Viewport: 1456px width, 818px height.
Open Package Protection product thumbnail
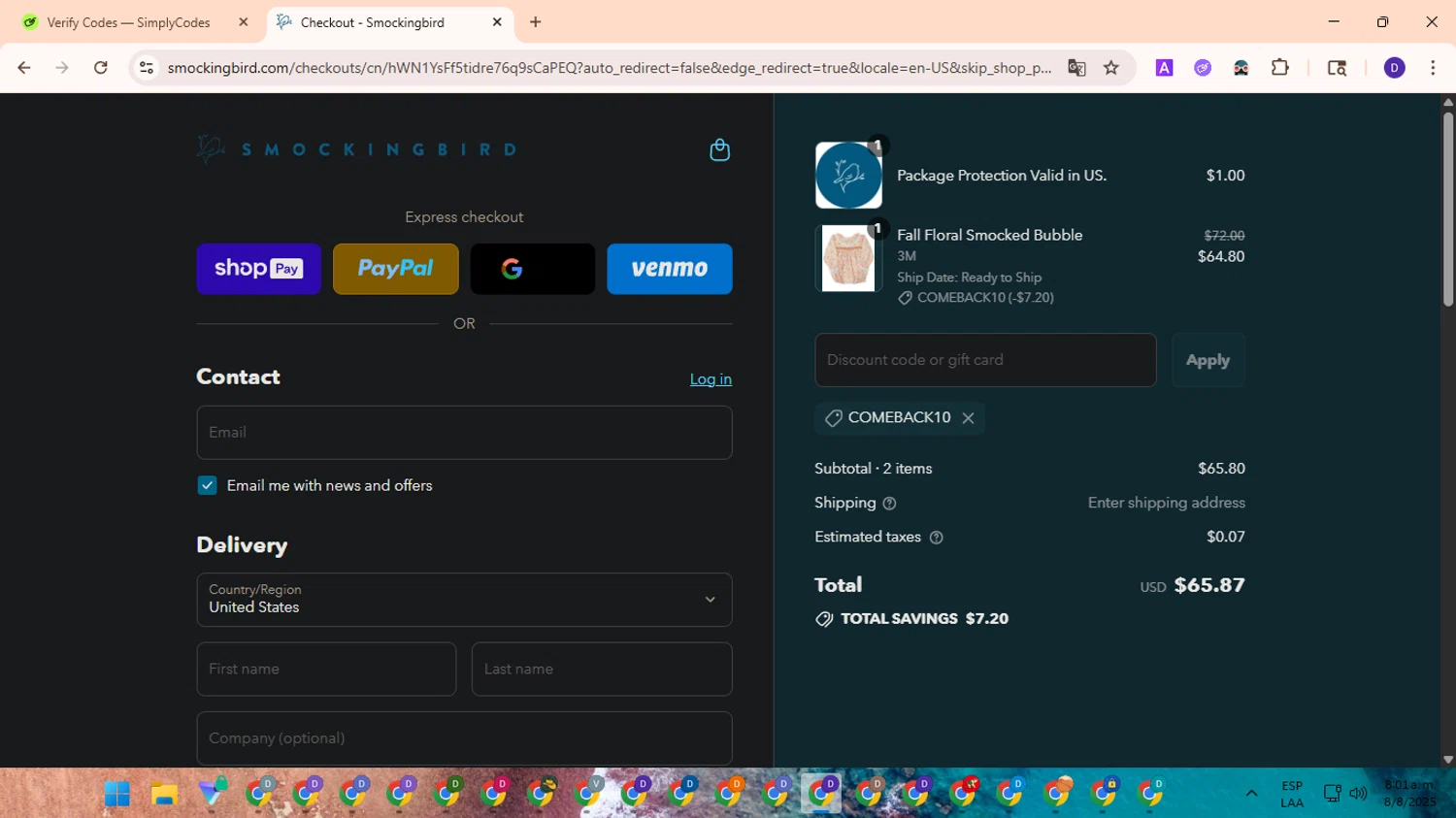(848, 176)
